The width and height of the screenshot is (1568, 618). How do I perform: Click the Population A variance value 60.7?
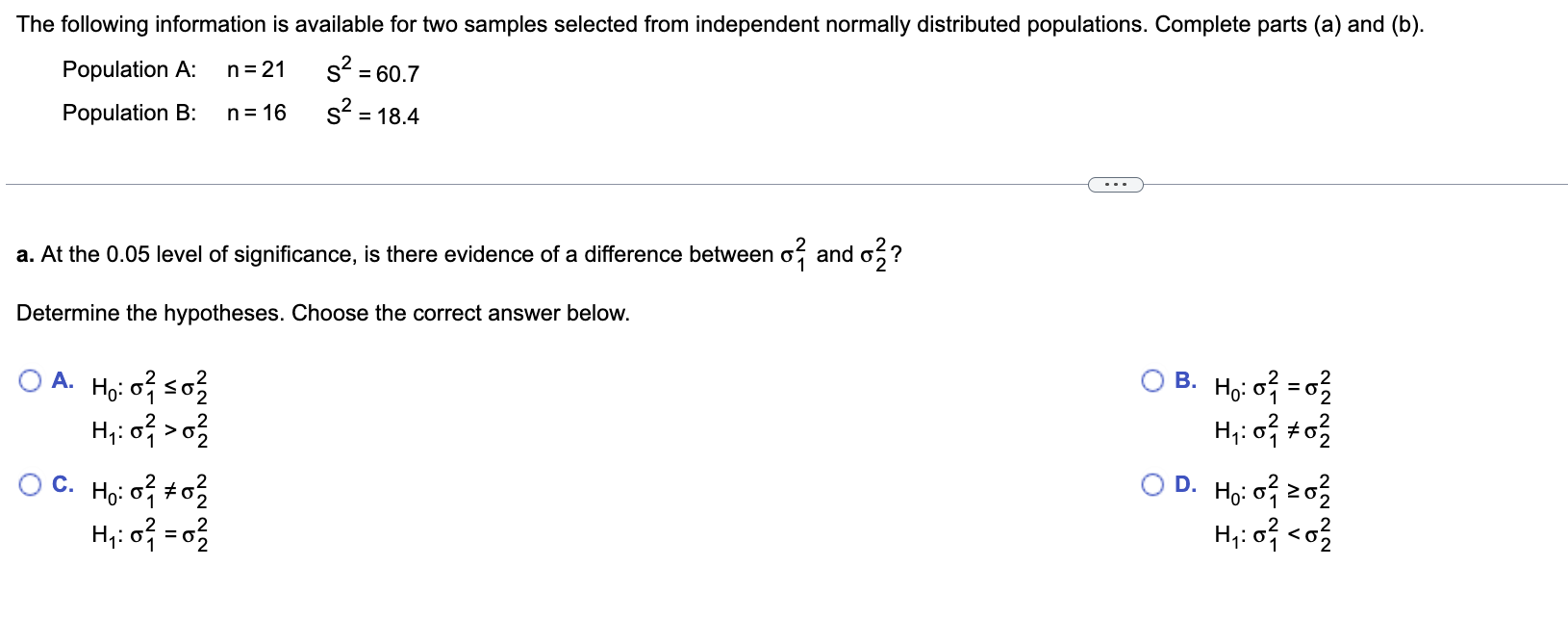397,74
